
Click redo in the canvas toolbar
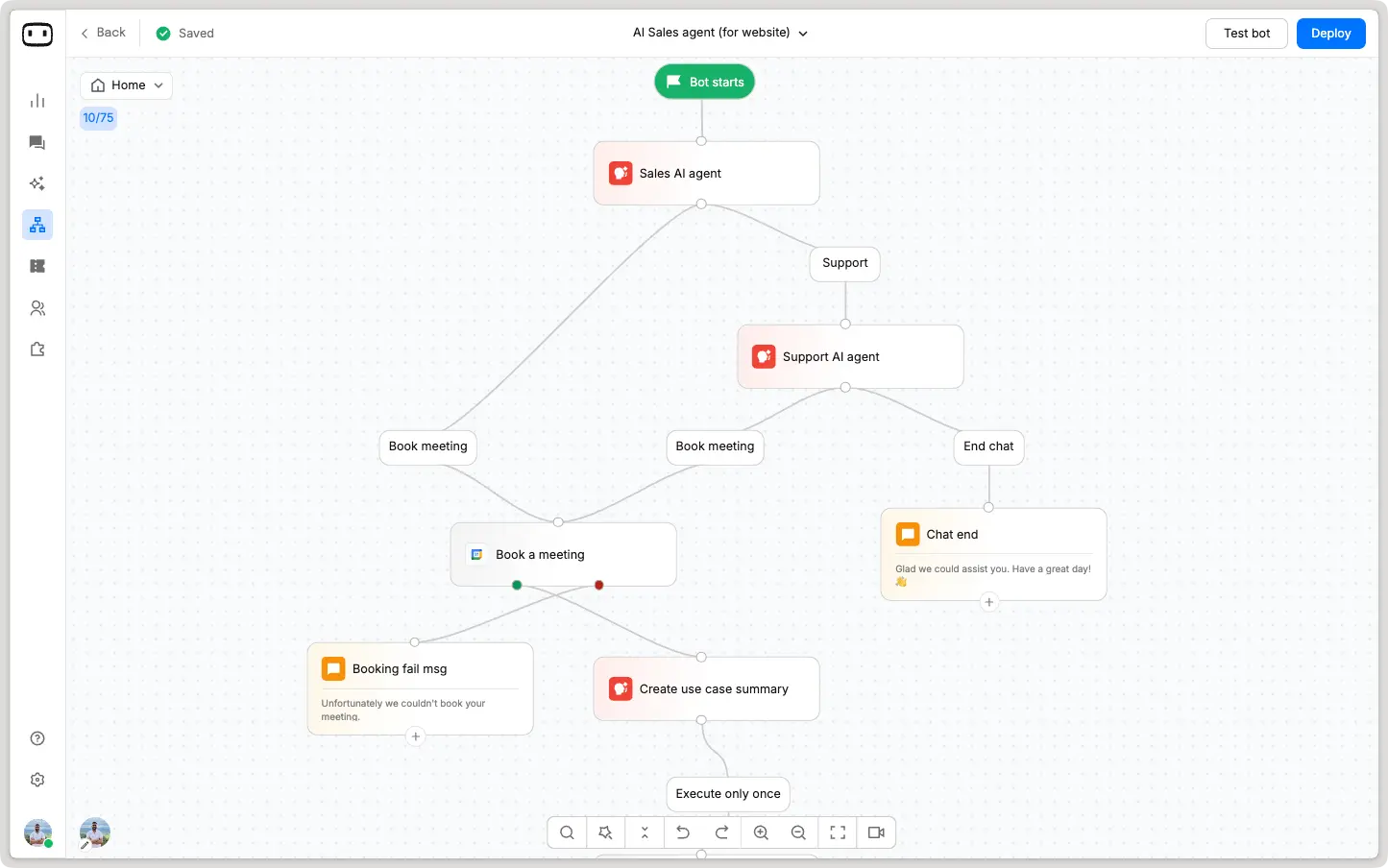tap(721, 832)
